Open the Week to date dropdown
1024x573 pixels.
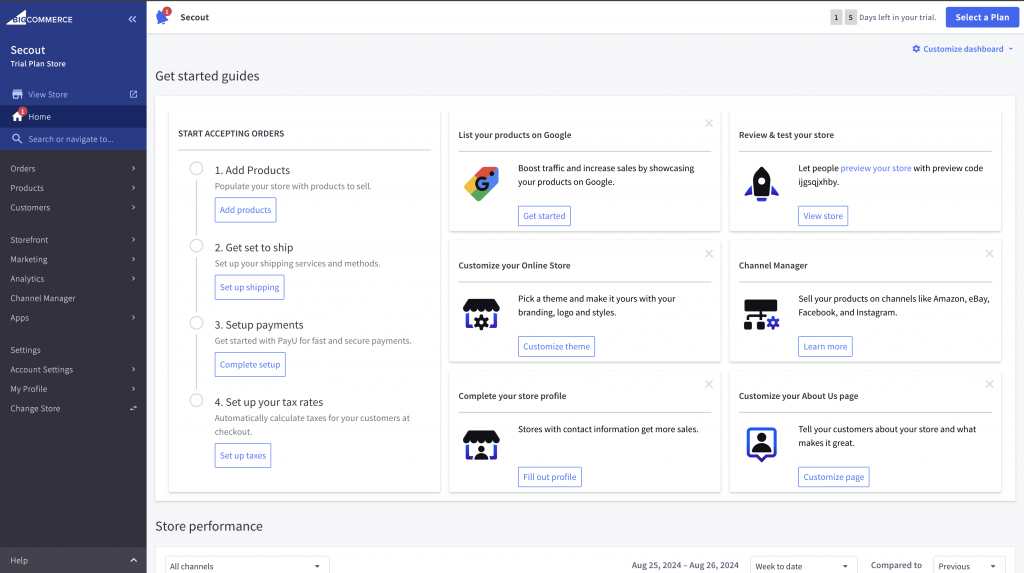pos(803,566)
